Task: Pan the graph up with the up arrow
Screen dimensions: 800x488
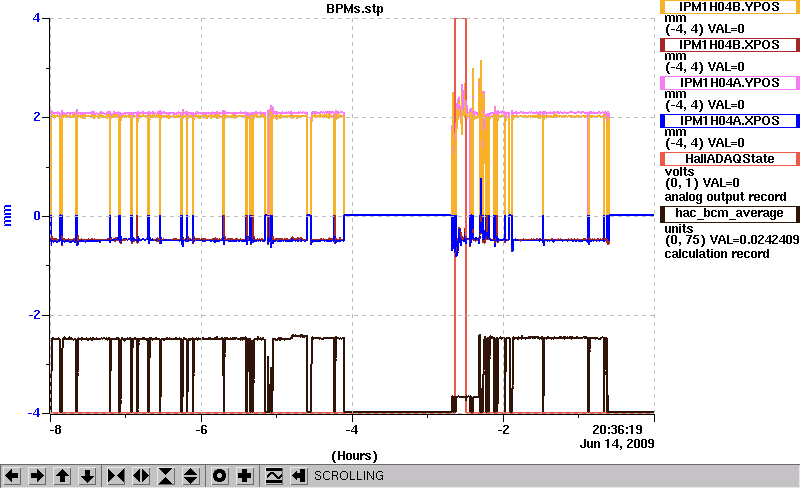Action: tap(63, 476)
